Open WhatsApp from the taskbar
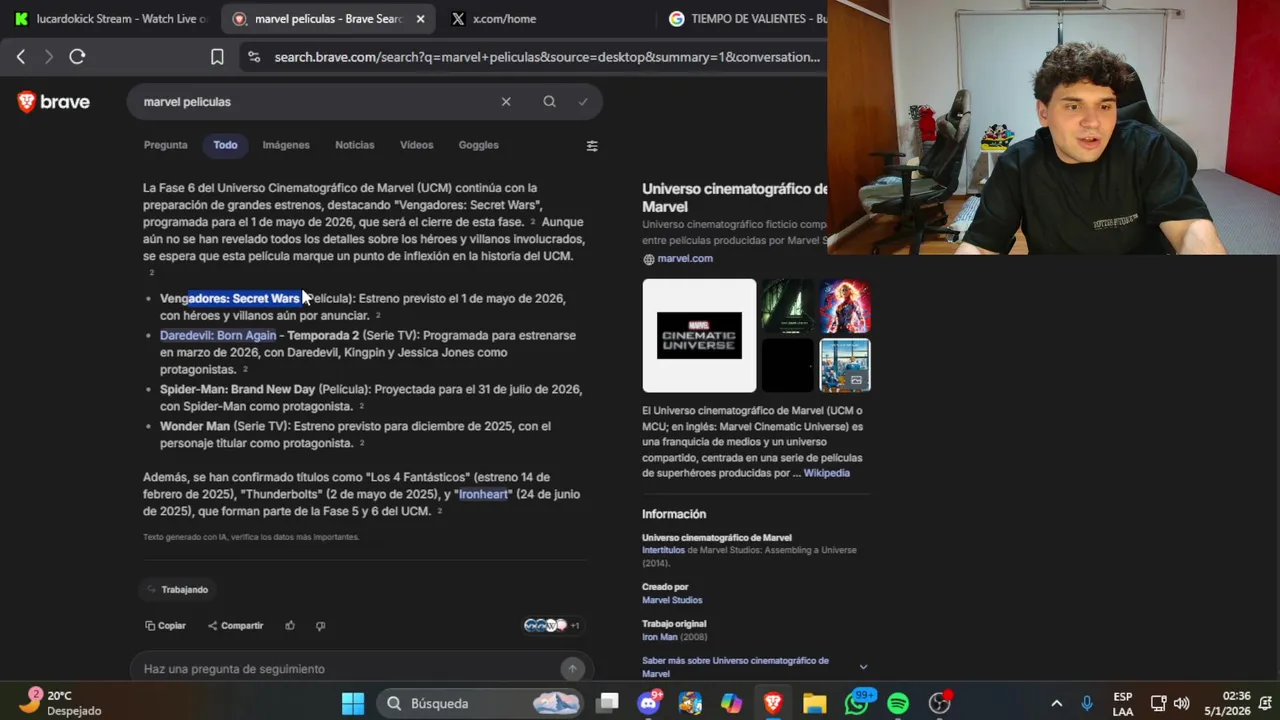 coord(857,704)
